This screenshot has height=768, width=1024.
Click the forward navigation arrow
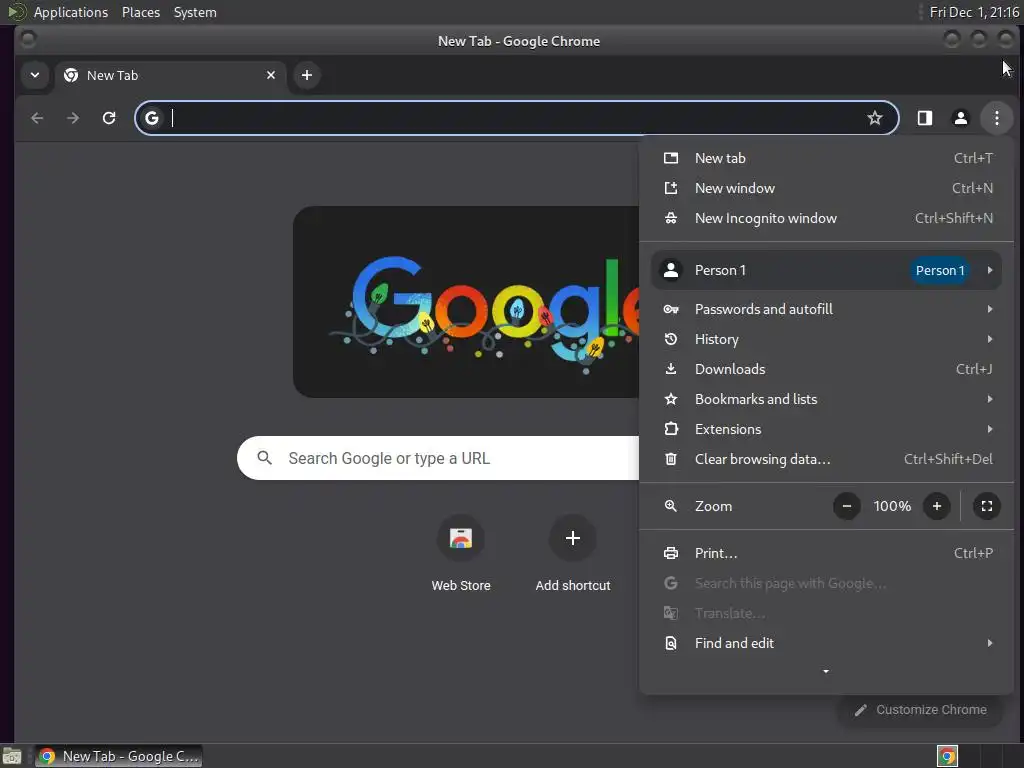[73, 118]
